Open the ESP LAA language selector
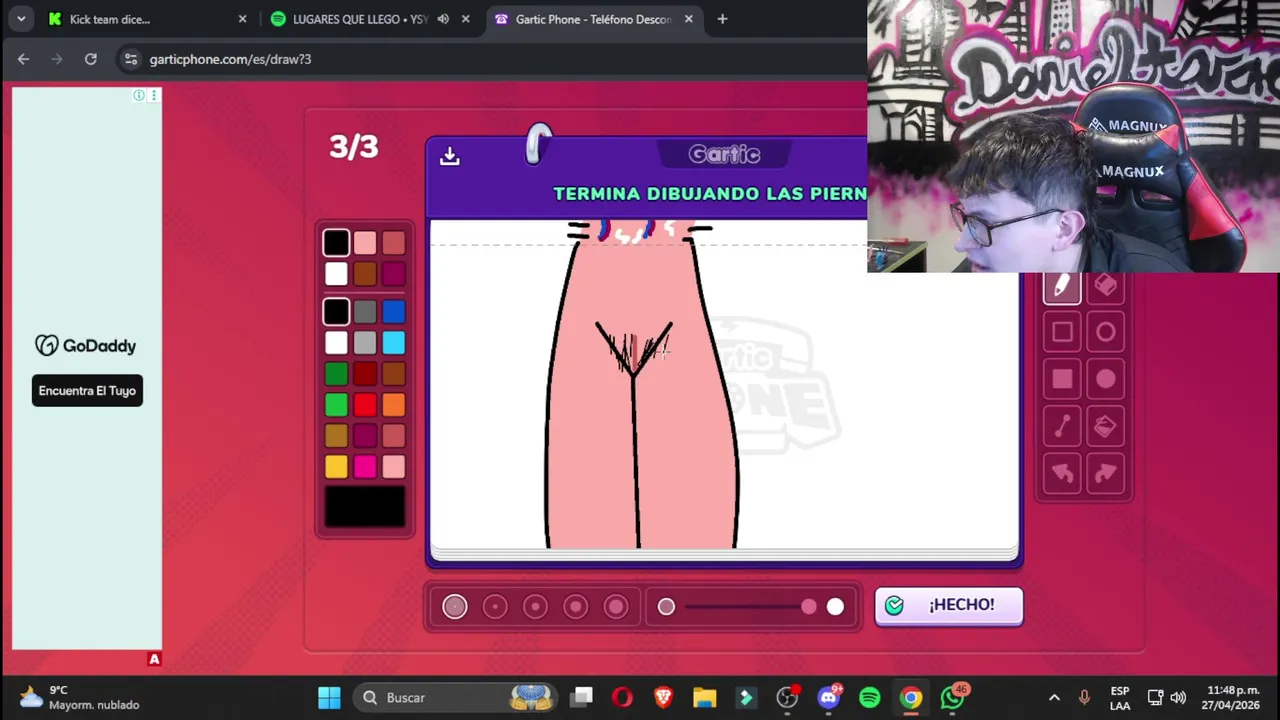Viewport: 1280px width, 720px height. pos(1120,697)
